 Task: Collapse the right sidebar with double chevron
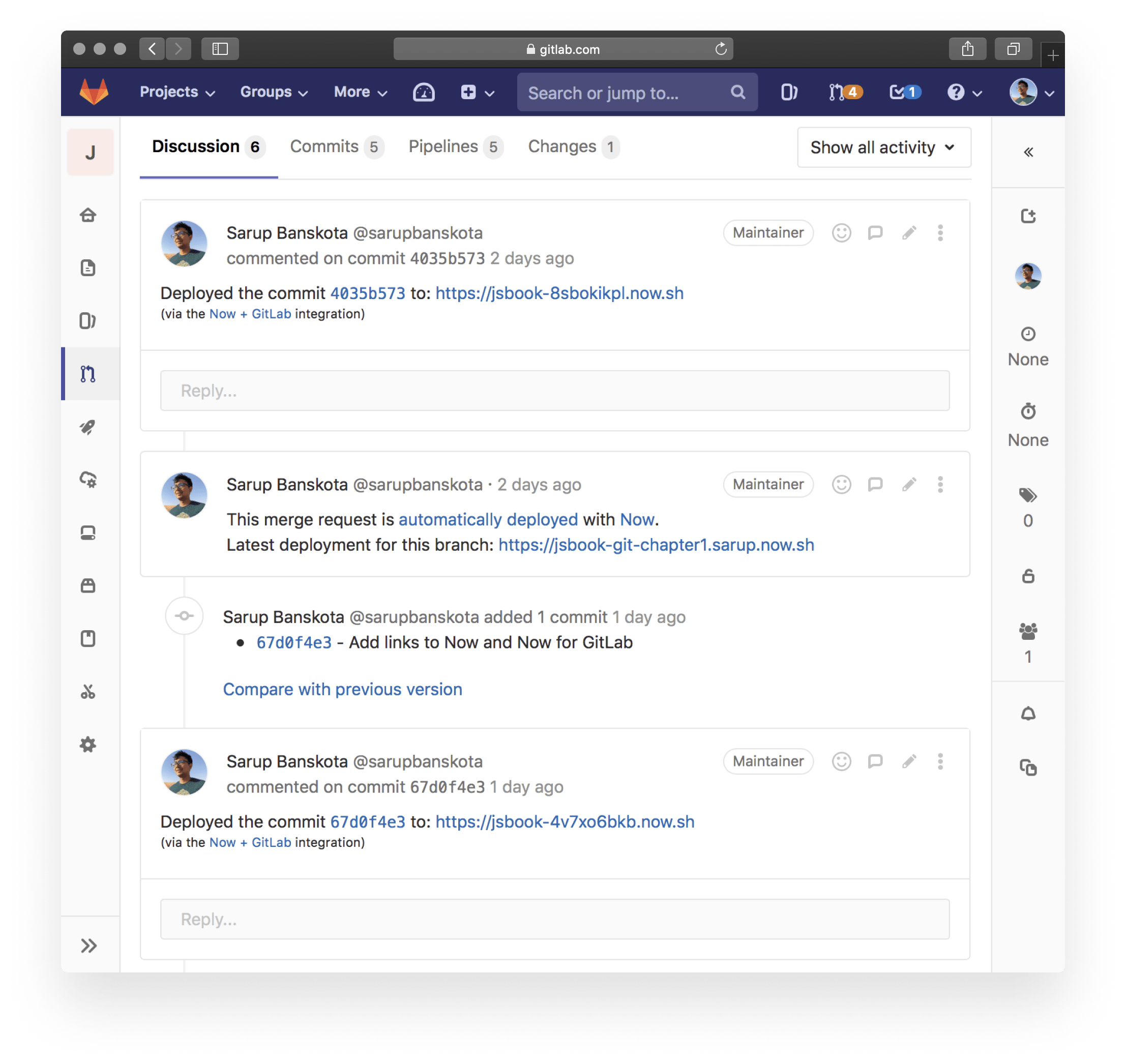(x=1028, y=152)
